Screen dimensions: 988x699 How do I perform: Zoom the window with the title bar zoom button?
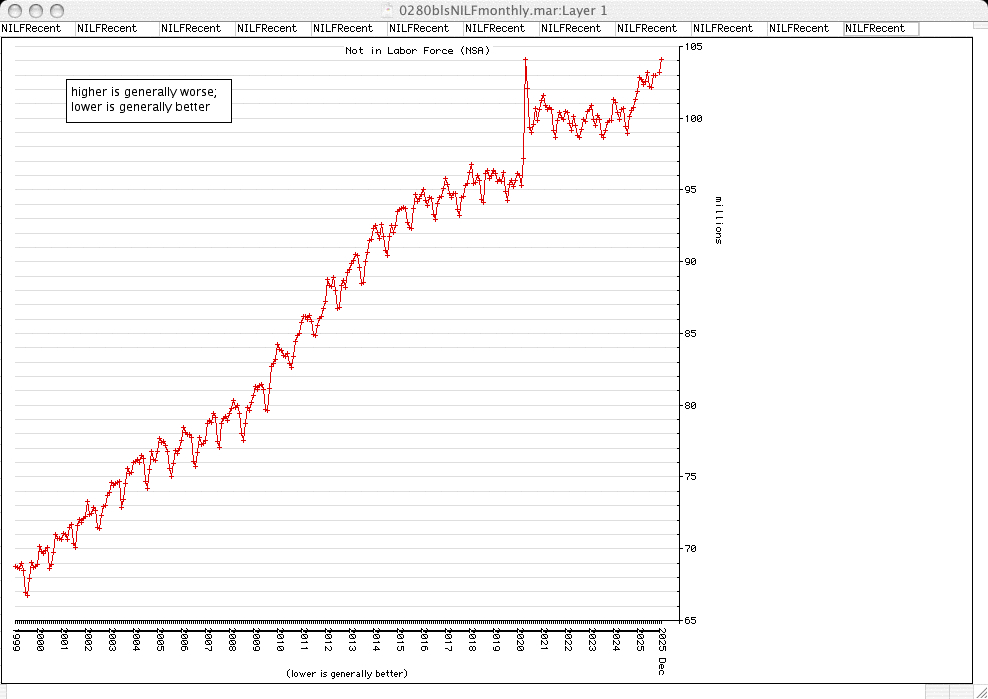pos(57,9)
